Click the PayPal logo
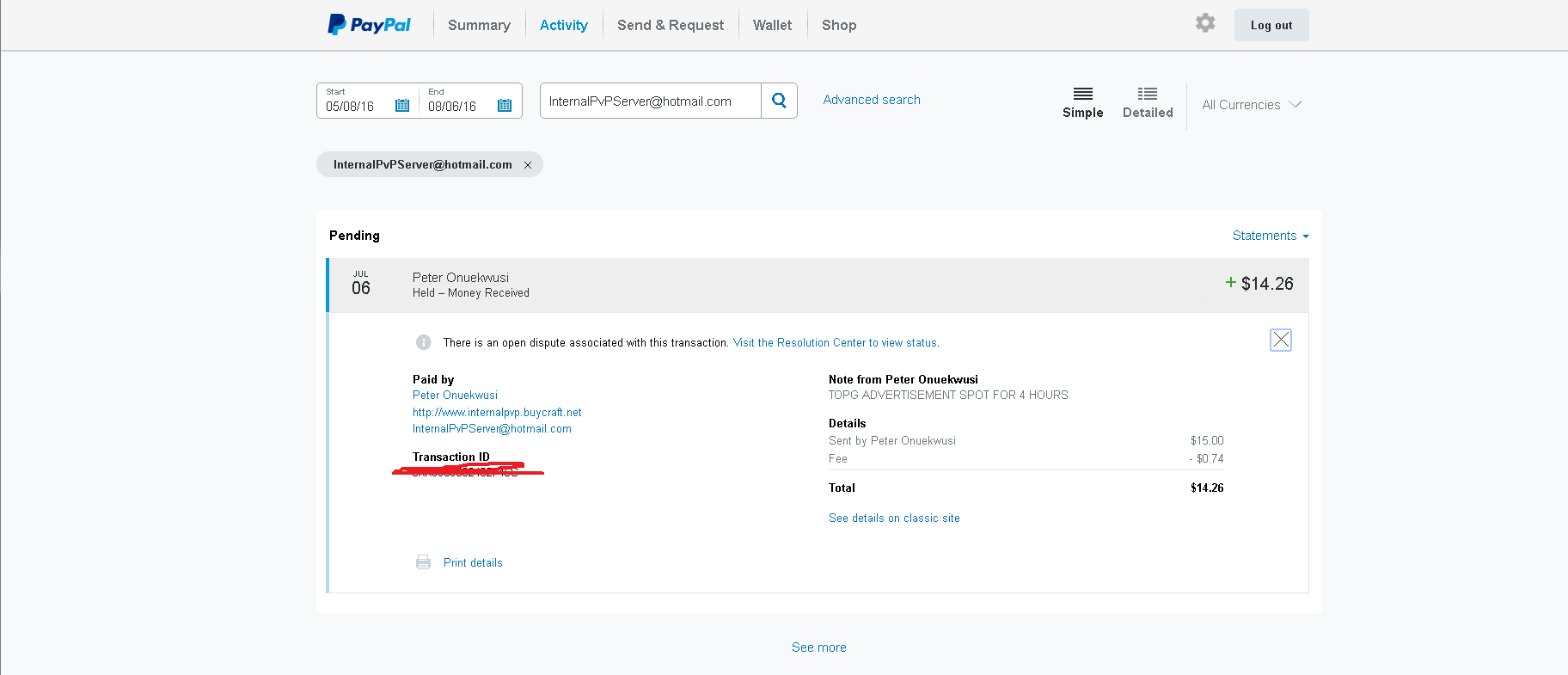The width and height of the screenshot is (1568, 675). click(x=369, y=25)
